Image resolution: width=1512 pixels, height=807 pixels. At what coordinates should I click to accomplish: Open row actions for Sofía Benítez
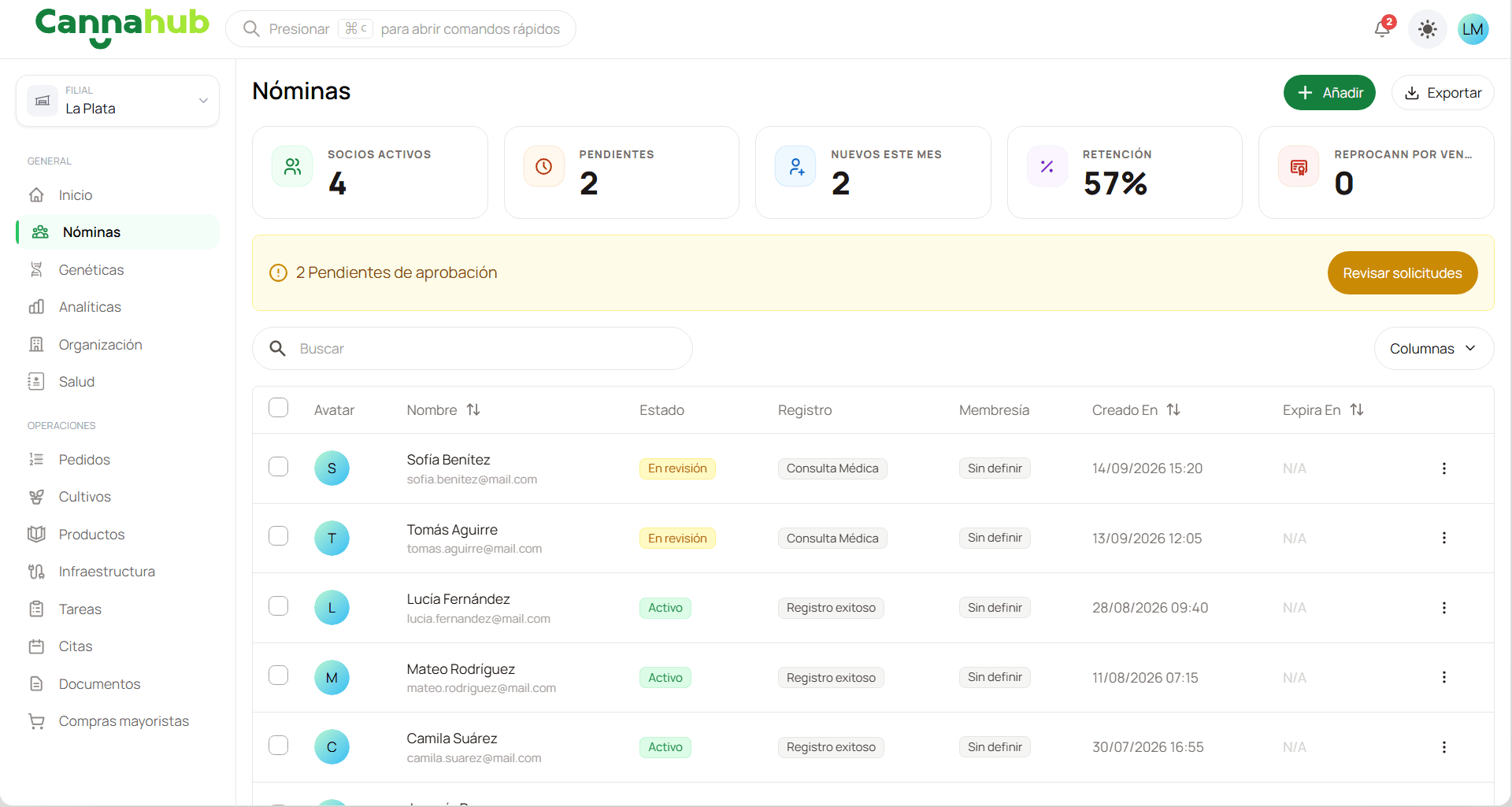point(1443,468)
